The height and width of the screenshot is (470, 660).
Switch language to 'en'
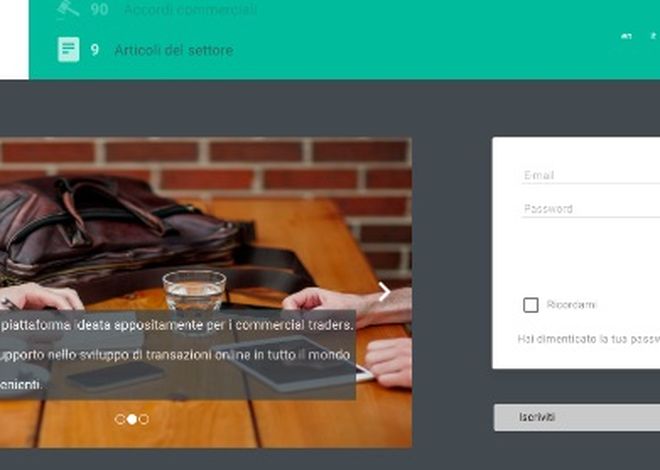pos(626,37)
